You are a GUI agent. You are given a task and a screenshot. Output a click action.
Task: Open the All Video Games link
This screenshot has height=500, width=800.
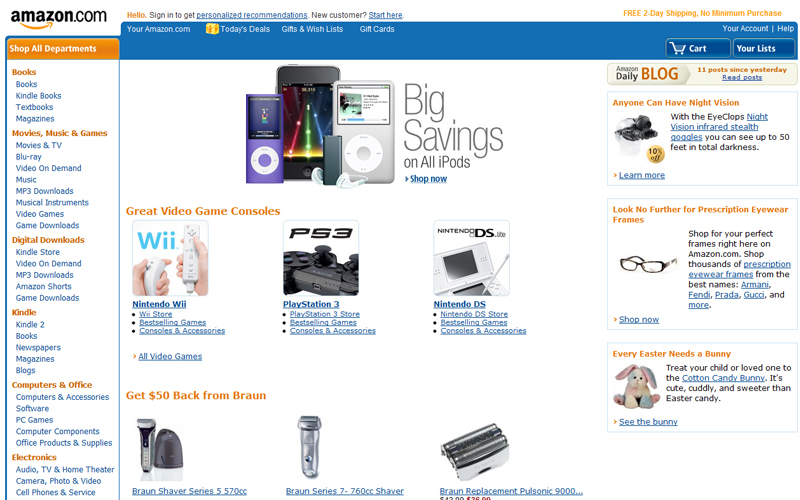170,356
